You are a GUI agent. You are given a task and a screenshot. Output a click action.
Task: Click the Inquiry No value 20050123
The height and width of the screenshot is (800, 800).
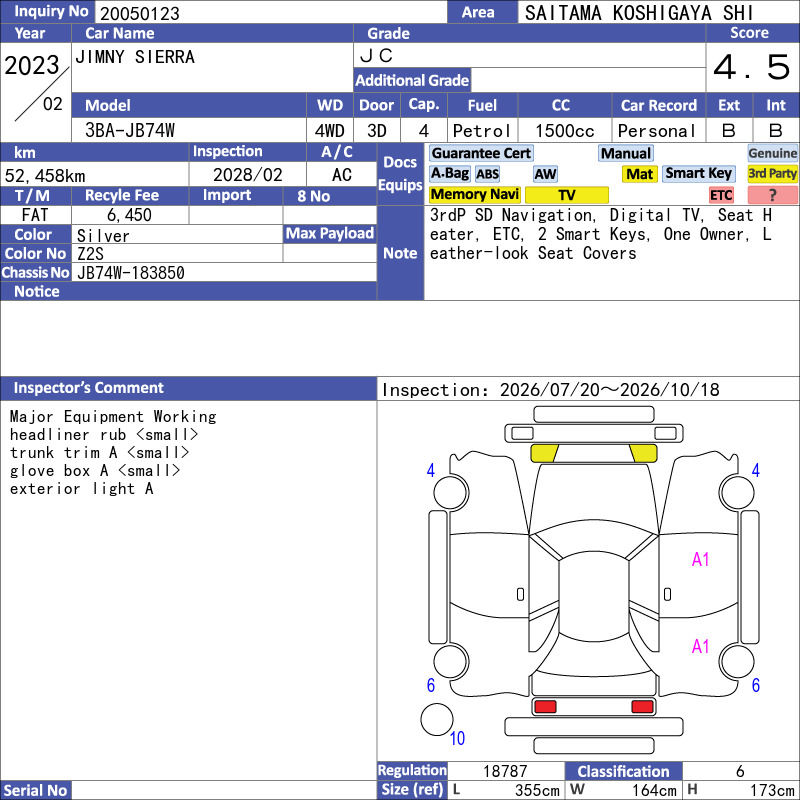coord(140,14)
